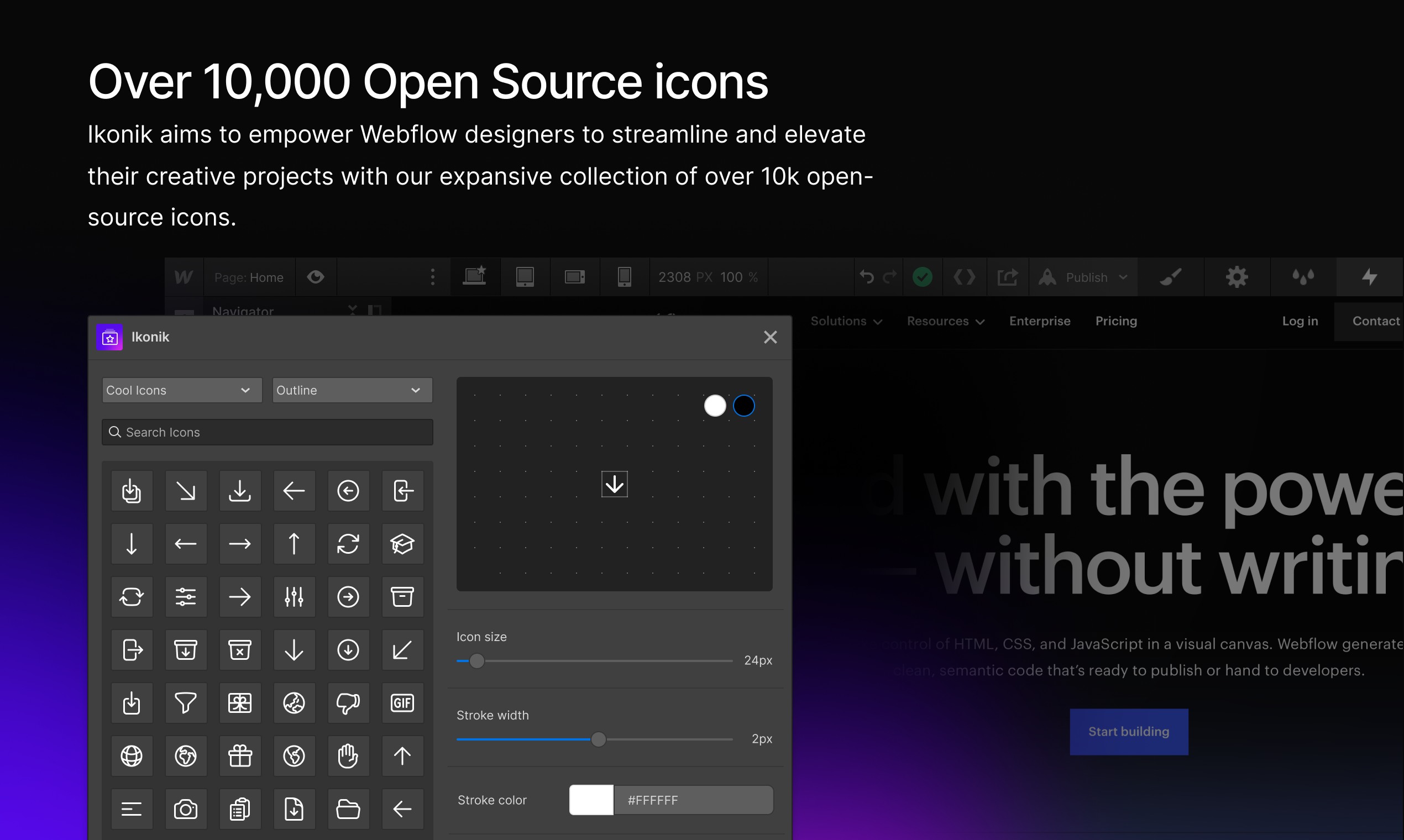Open the Page: Home selector
The image size is (1404, 840).
pyautogui.click(x=249, y=277)
